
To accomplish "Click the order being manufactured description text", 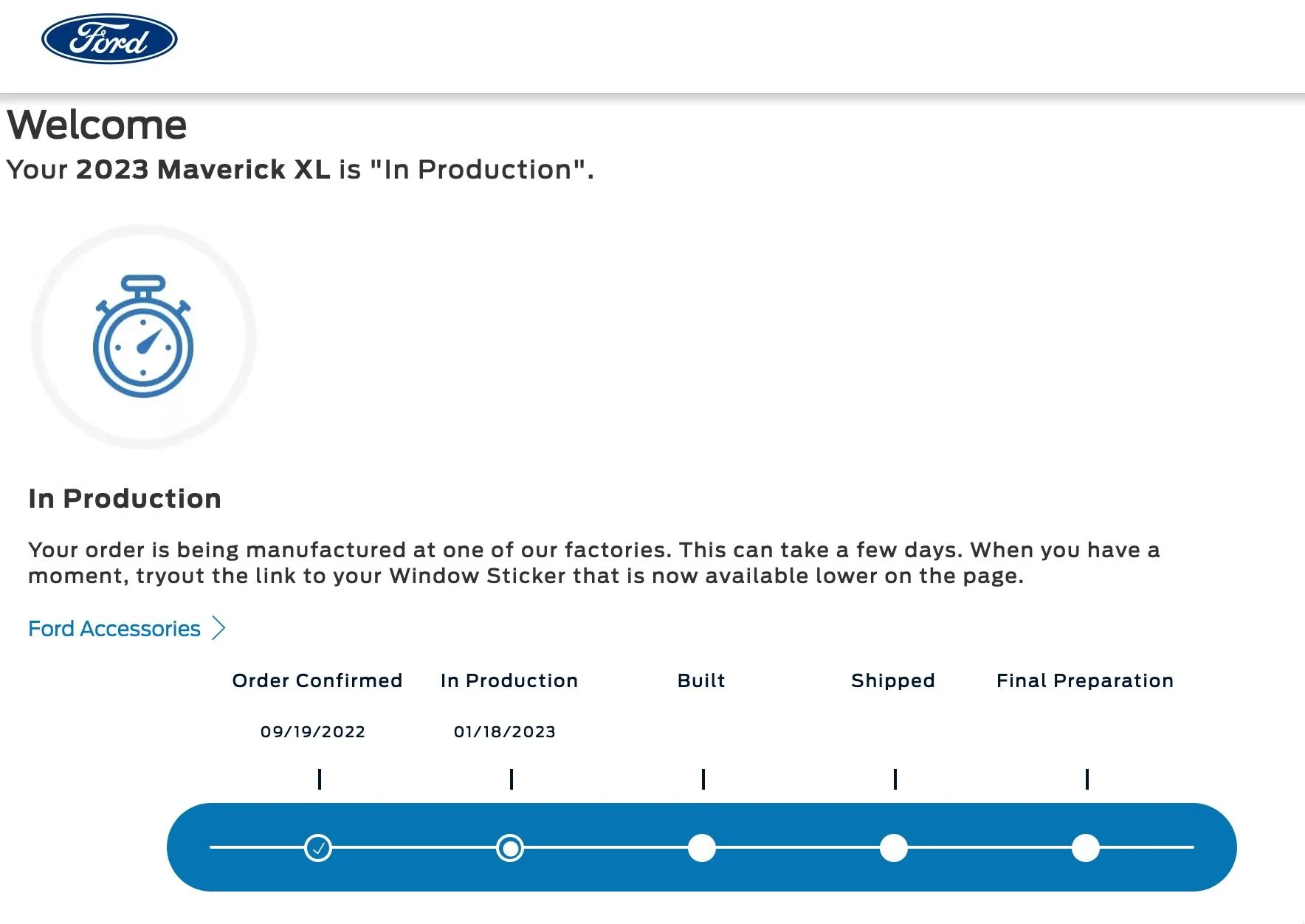I will (594, 563).
